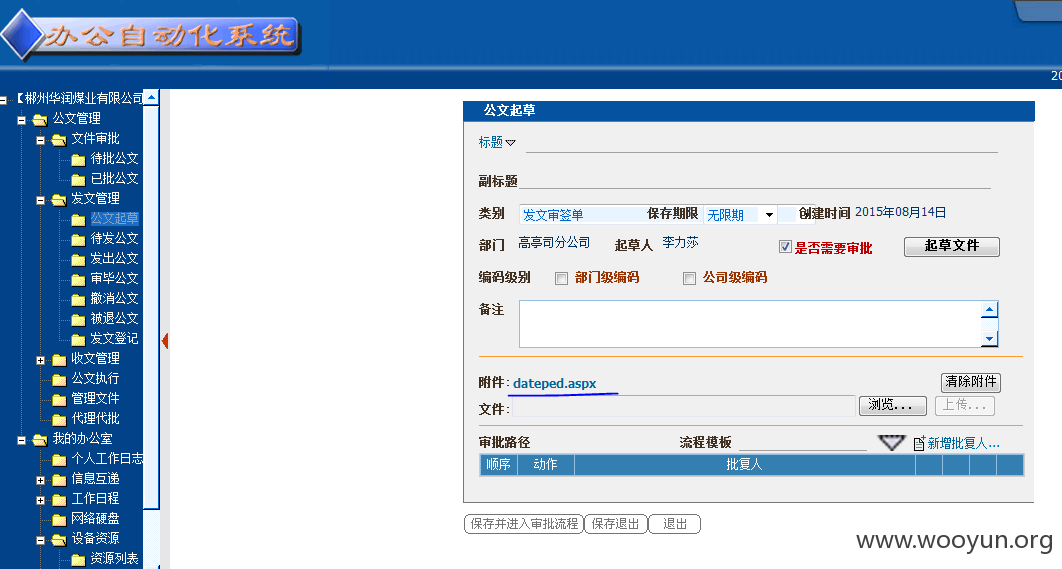The height and width of the screenshot is (569, 1062).
Task: Click the 公文执行 folder icon
Action: [59, 379]
